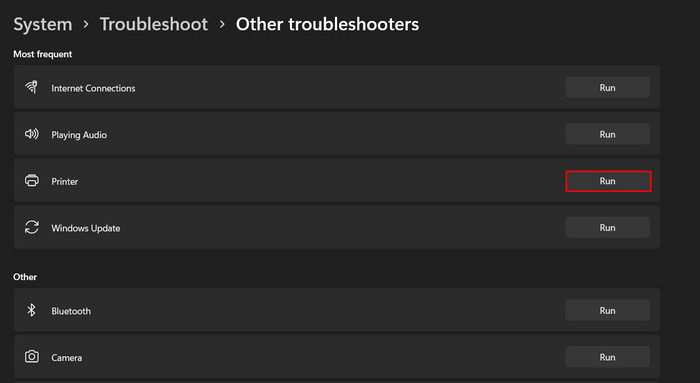Click the Internet Connections wifi icon
This screenshot has width=700, height=383.
[32, 87]
